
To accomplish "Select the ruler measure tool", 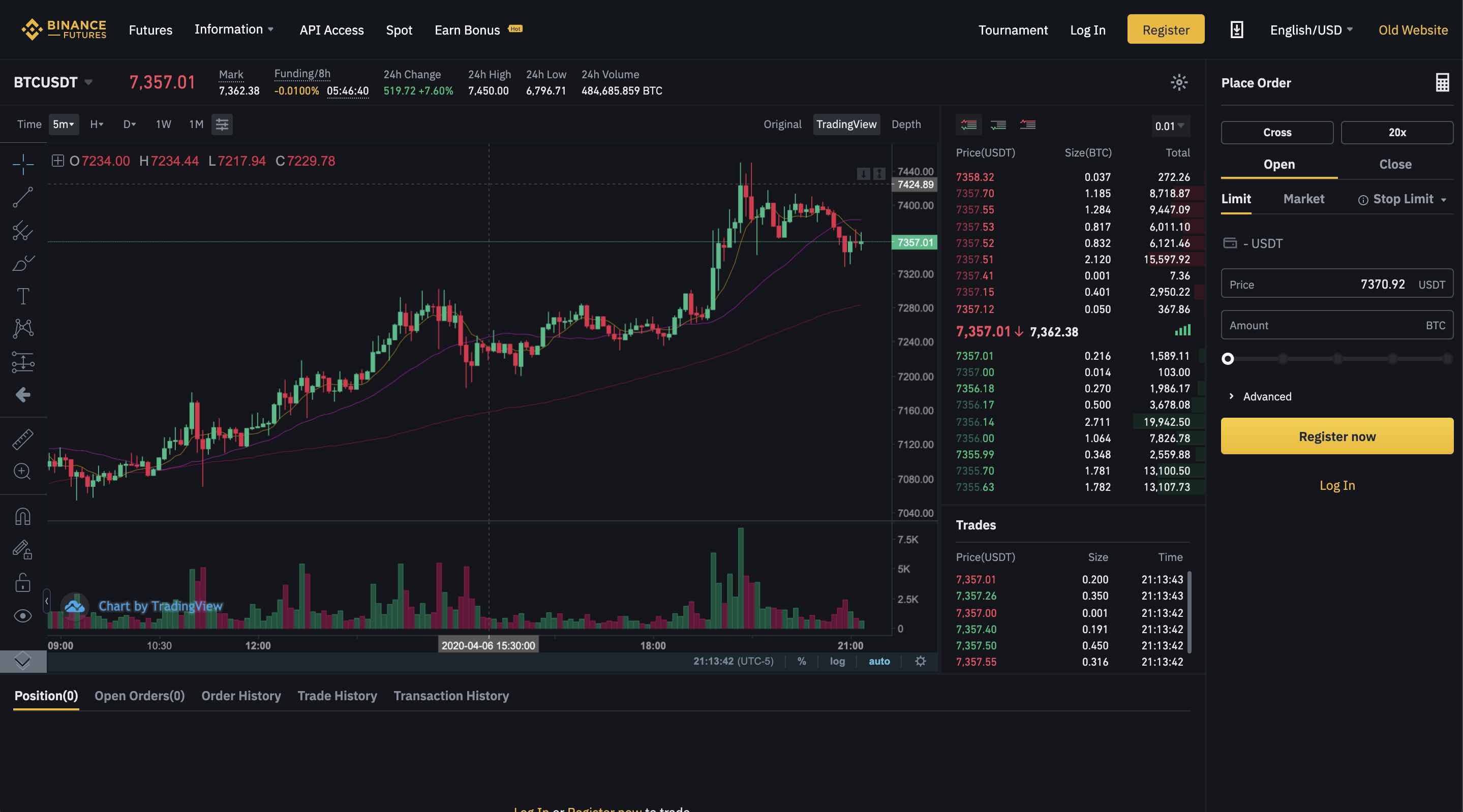I will point(23,439).
